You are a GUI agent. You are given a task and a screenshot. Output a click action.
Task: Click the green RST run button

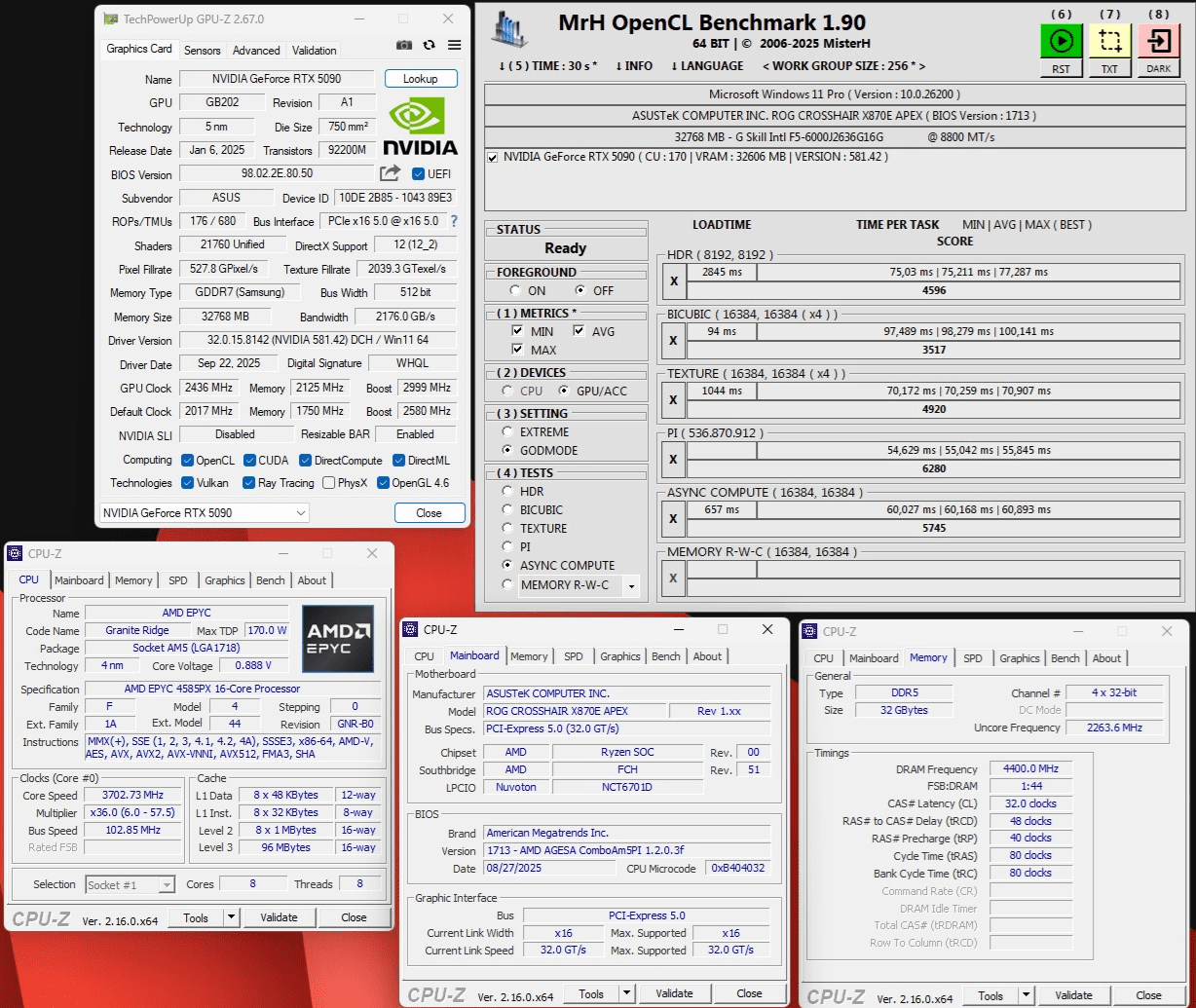(x=1061, y=41)
